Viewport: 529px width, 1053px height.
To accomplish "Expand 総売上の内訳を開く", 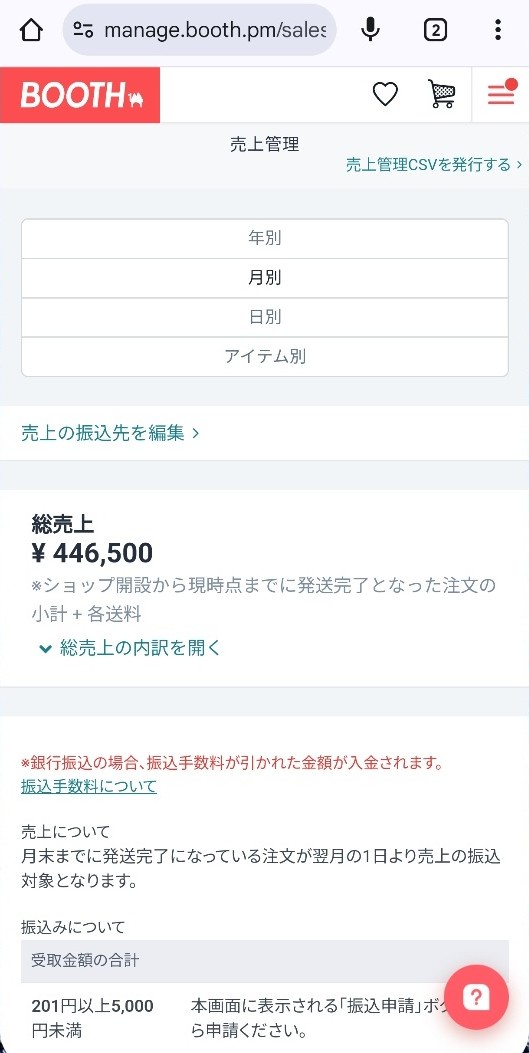I will pyautogui.click(x=130, y=648).
